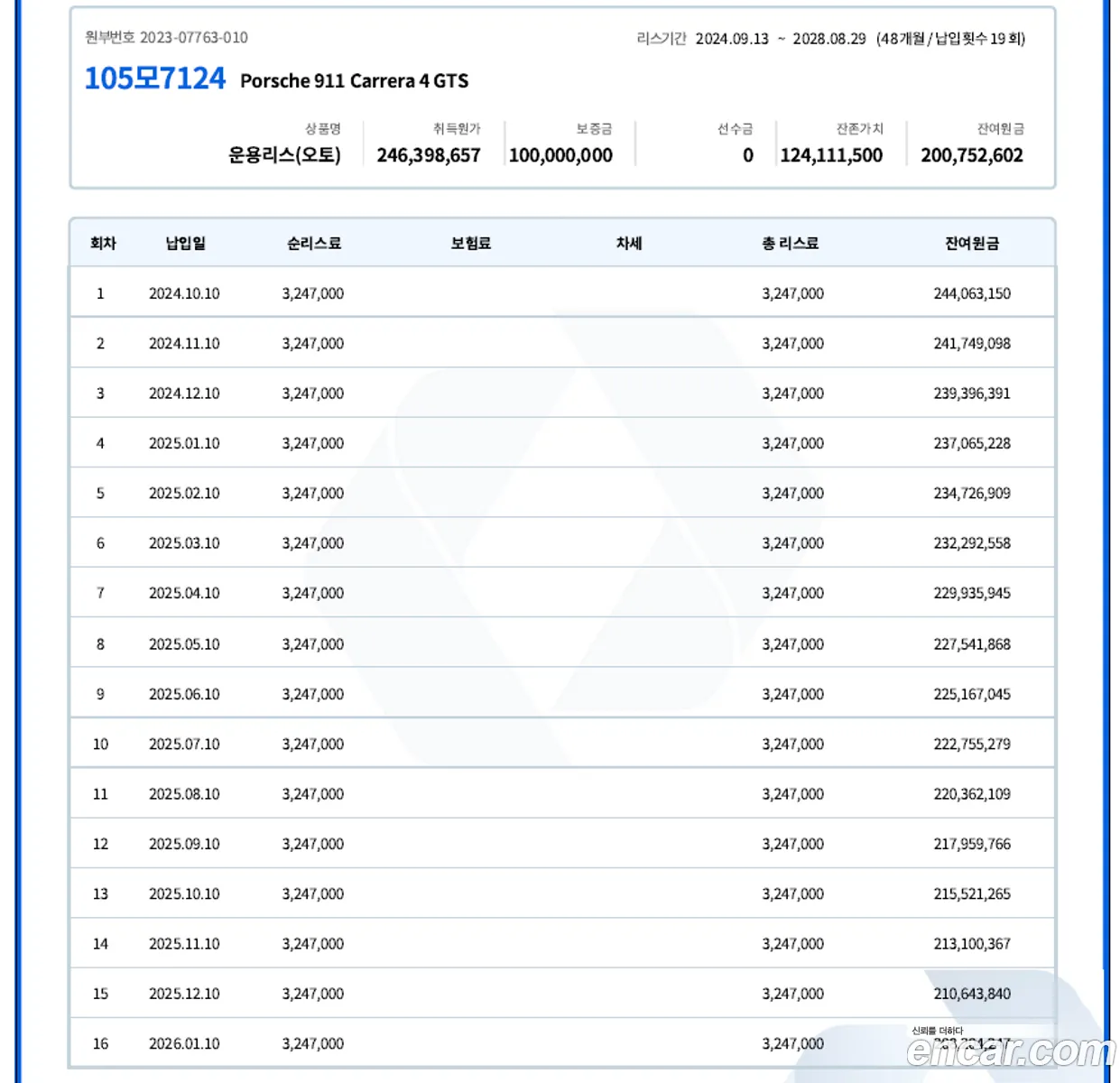This screenshot has height=1083, width=1120.
Task: Click the acquisition cost 246,398,657
Action: (x=429, y=155)
